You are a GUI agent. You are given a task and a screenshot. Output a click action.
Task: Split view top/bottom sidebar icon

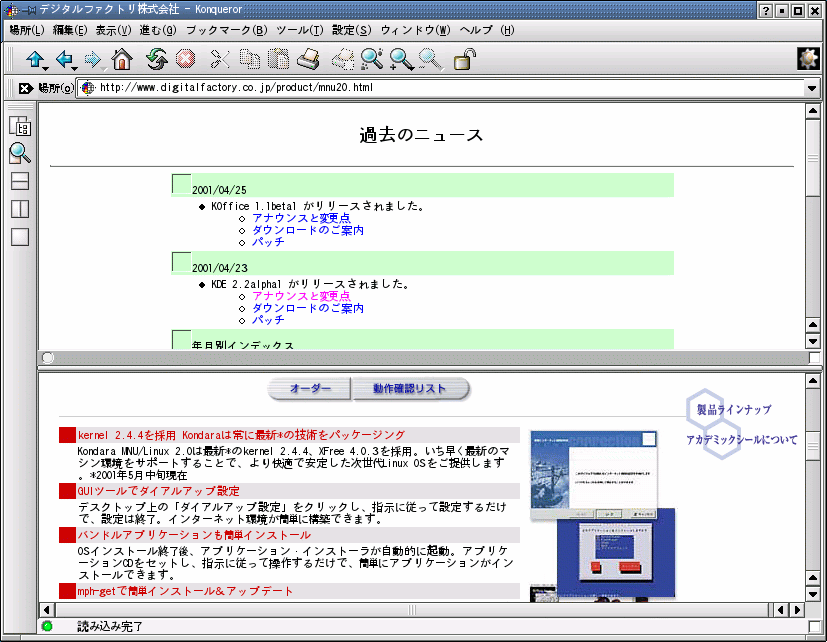[20, 181]
